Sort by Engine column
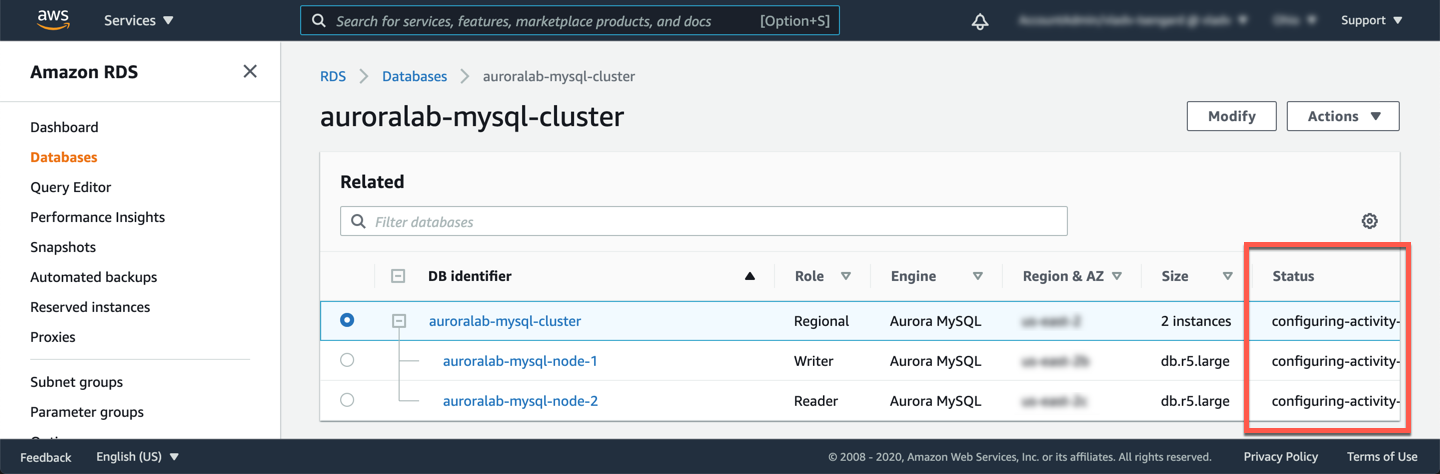1440x474 pixels. 978,276
